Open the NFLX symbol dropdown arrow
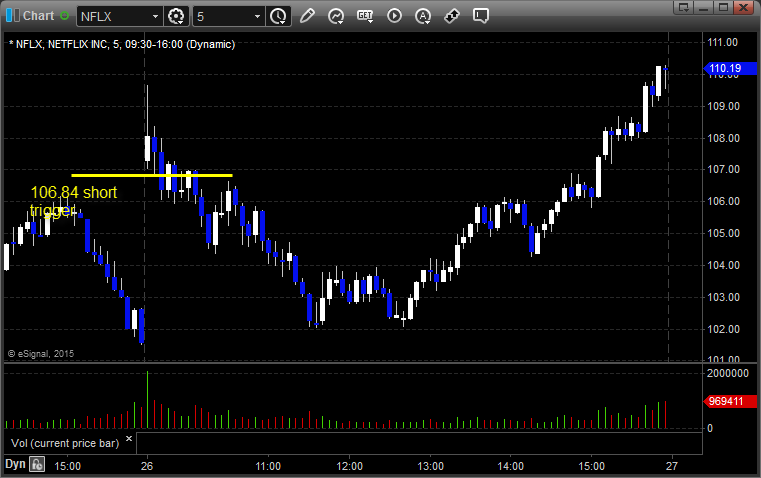The width and height of the screenshot is (761, 478). tap(155, 16)
